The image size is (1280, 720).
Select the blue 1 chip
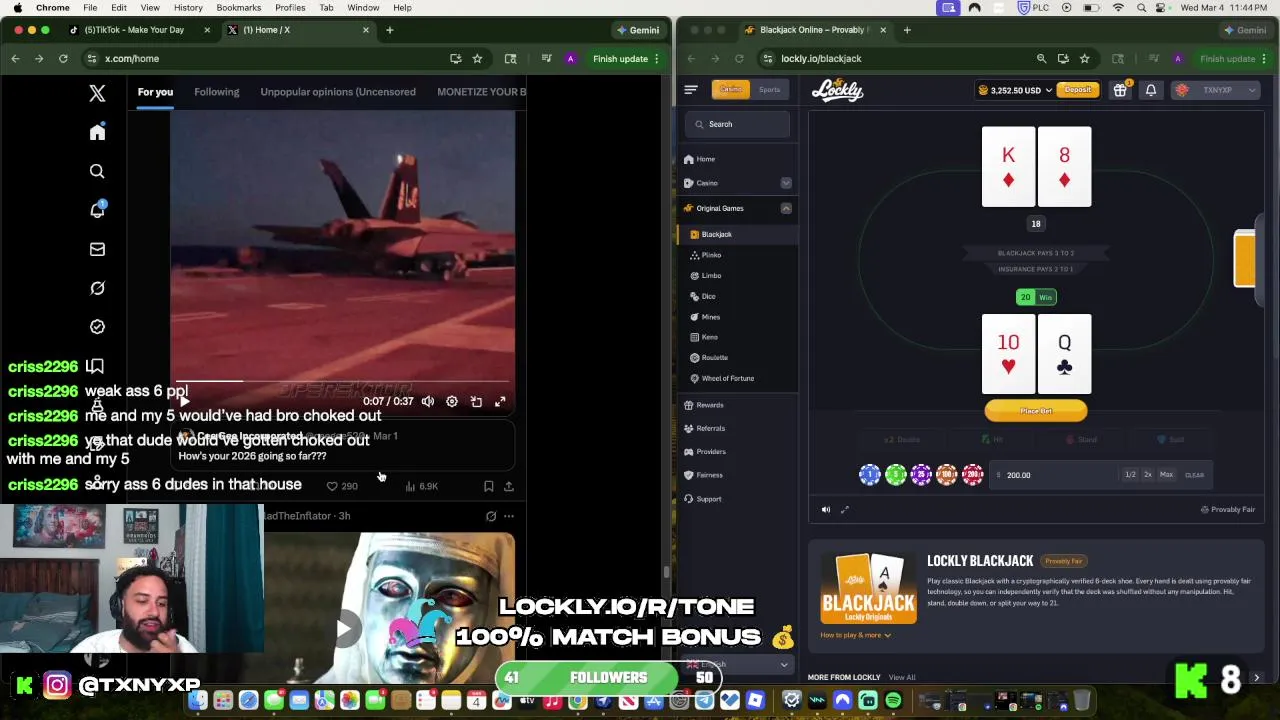870,475
